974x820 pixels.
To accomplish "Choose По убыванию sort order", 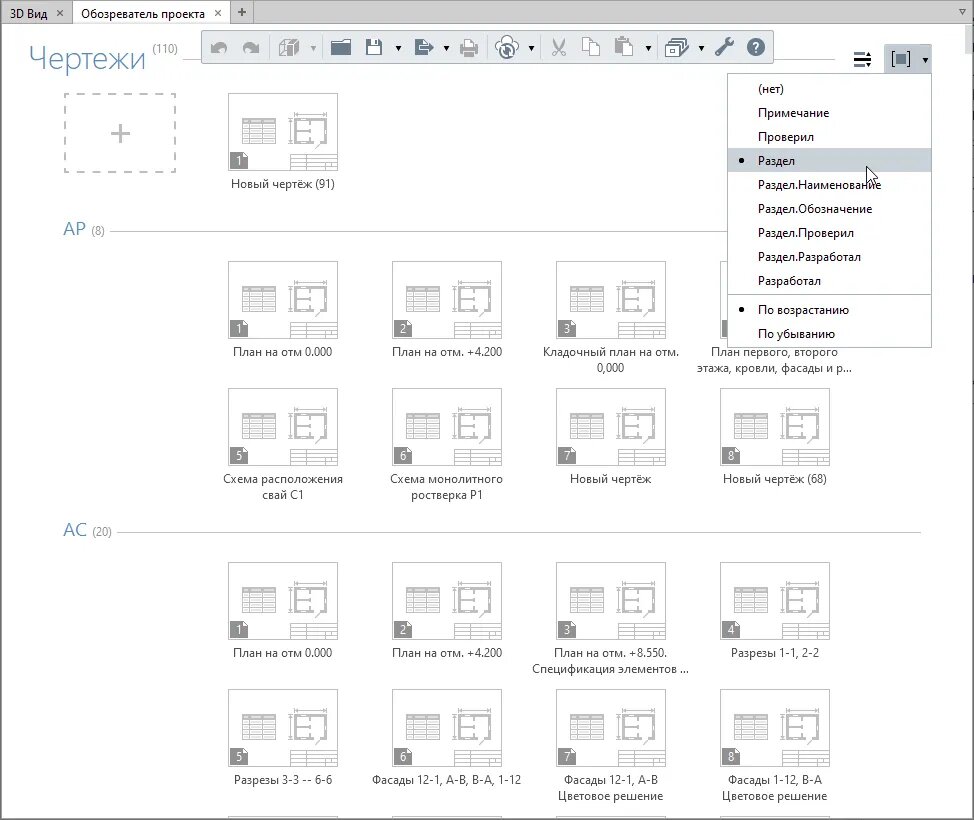I will [829, 334].
